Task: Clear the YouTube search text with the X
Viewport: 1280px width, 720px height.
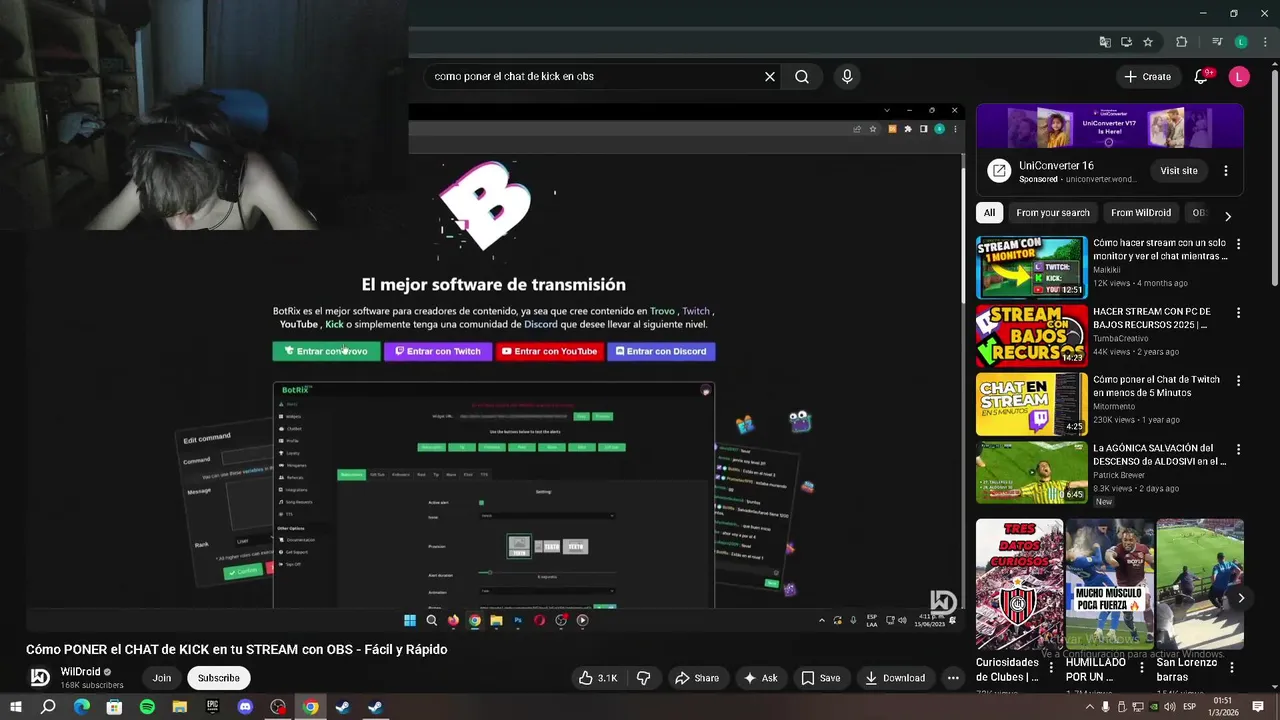Action: (x=770, y=76)
